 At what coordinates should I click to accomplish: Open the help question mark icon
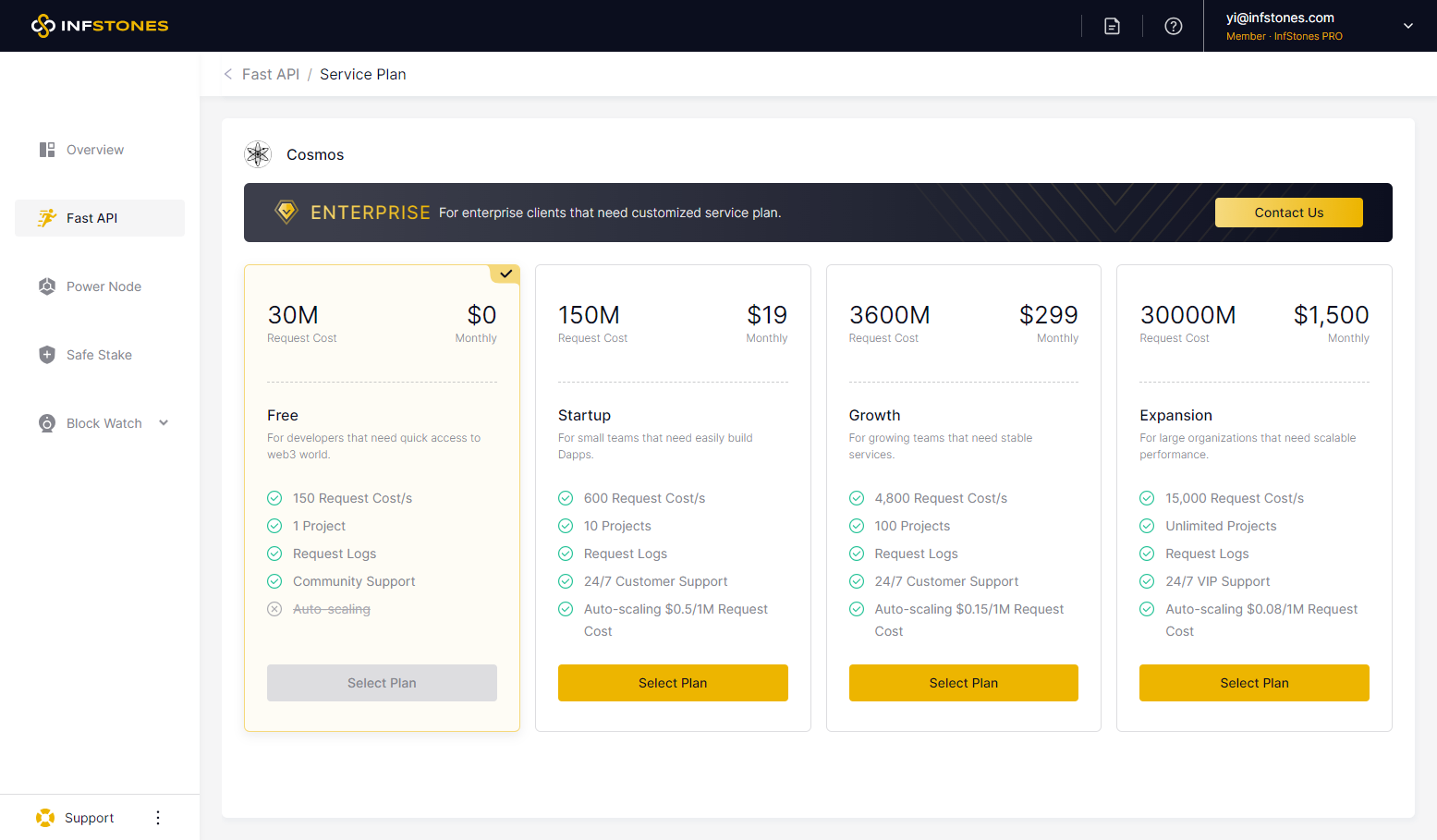pyautogui.click(x=1173, y=26)
